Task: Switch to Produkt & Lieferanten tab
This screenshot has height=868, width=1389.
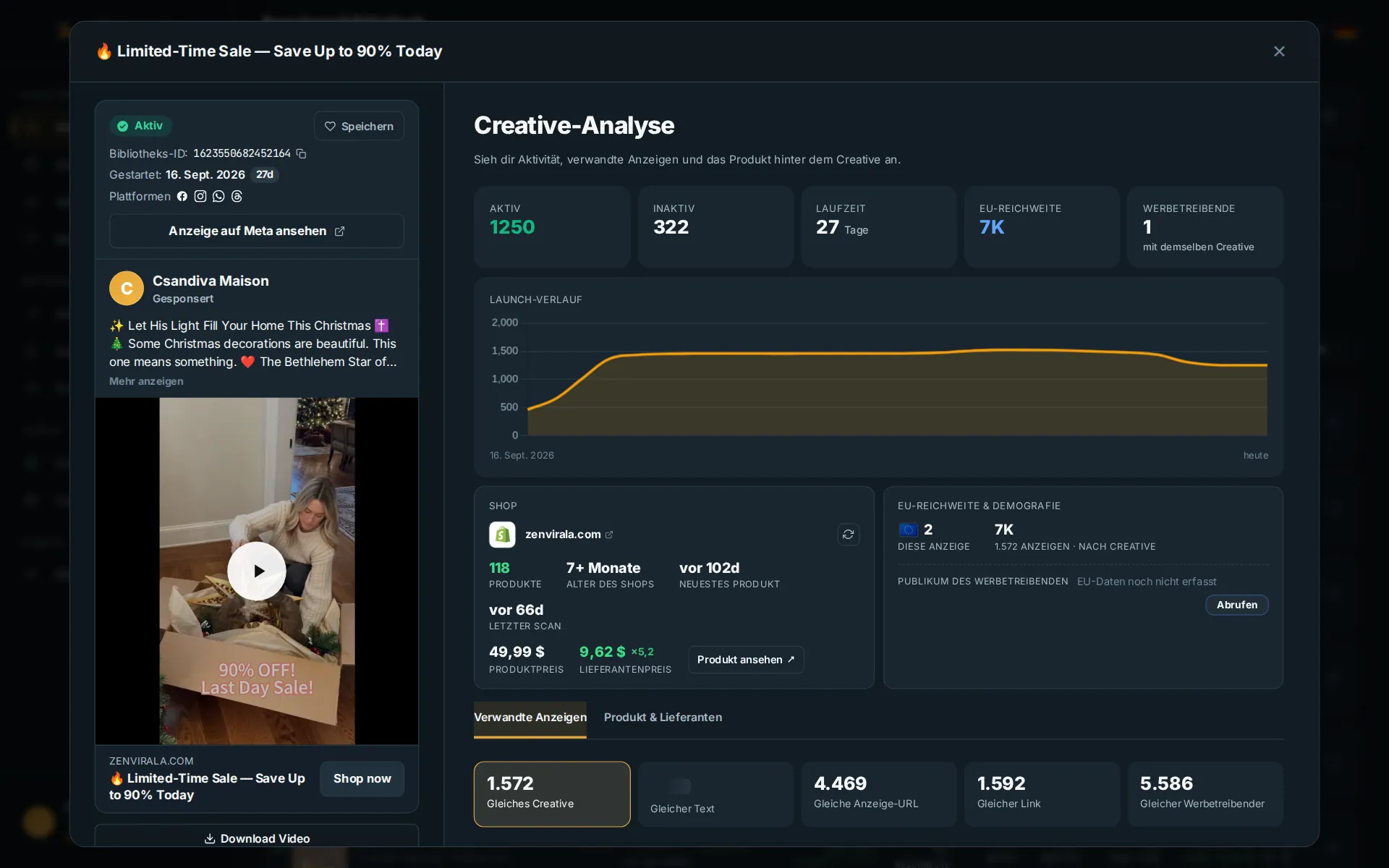Action: (663, 718)
